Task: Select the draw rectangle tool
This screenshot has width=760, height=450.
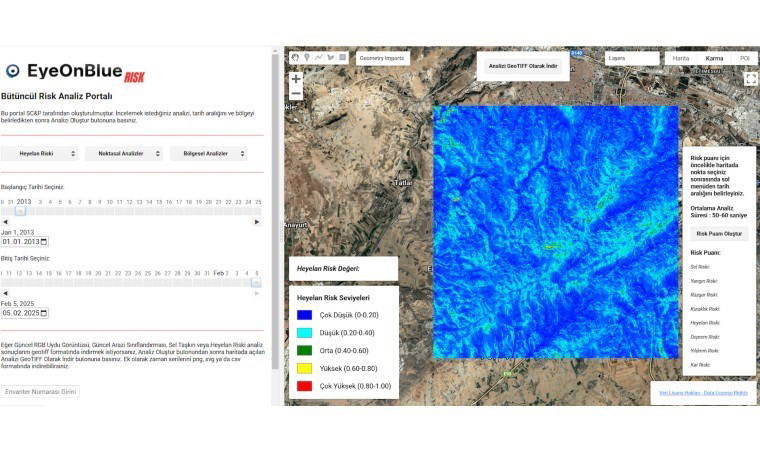Action: click(x=343, y=58)
